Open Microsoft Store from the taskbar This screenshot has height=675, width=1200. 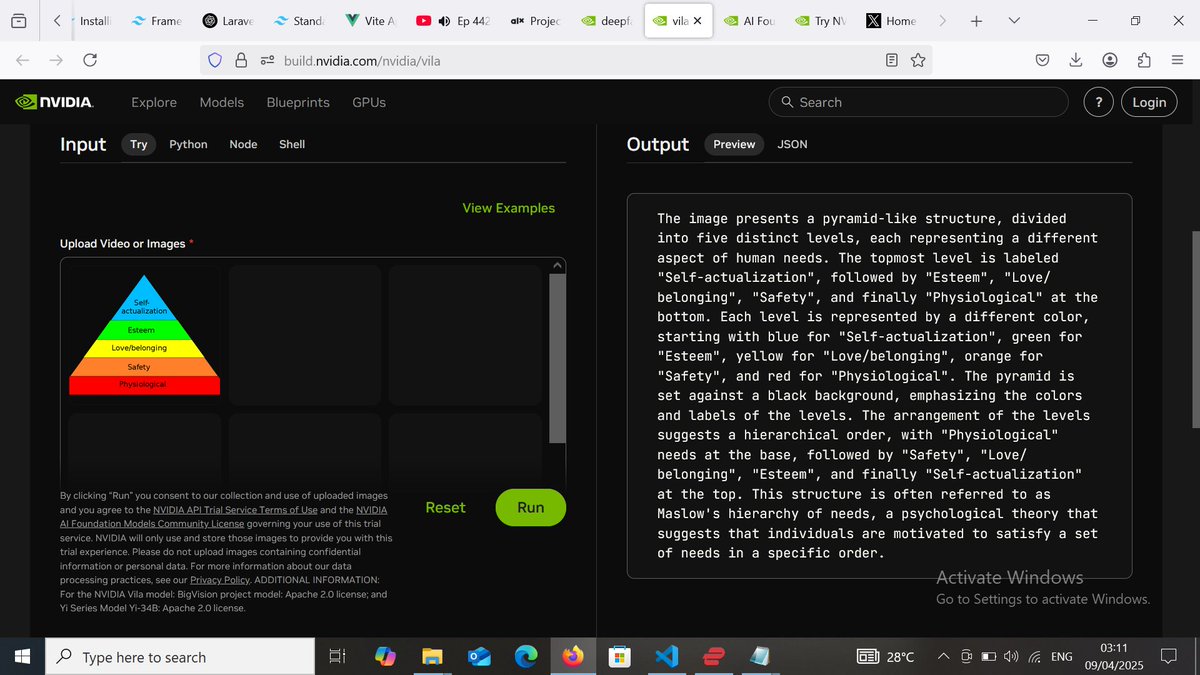tap(620, 657)
